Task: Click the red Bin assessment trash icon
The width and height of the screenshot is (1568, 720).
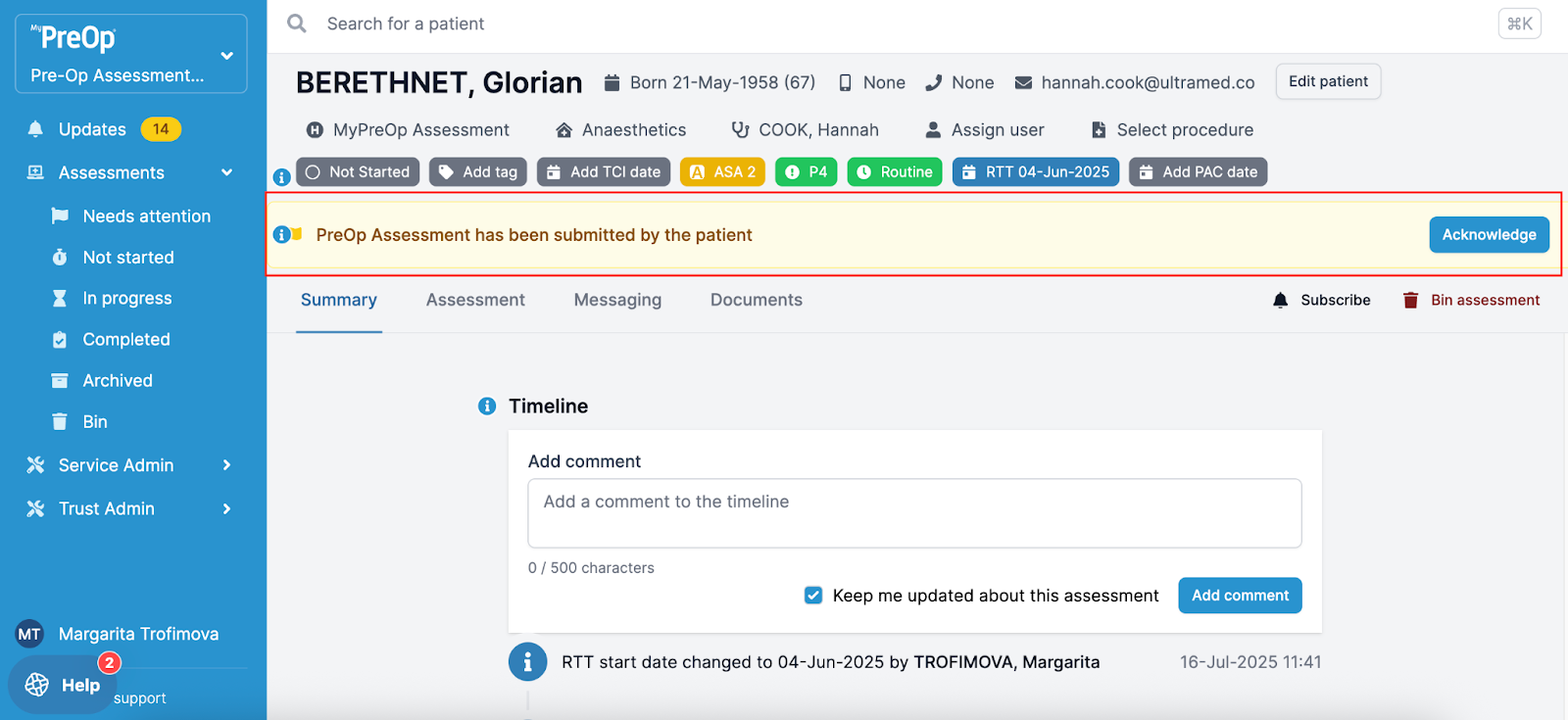Action: (x=1410, y=301)
